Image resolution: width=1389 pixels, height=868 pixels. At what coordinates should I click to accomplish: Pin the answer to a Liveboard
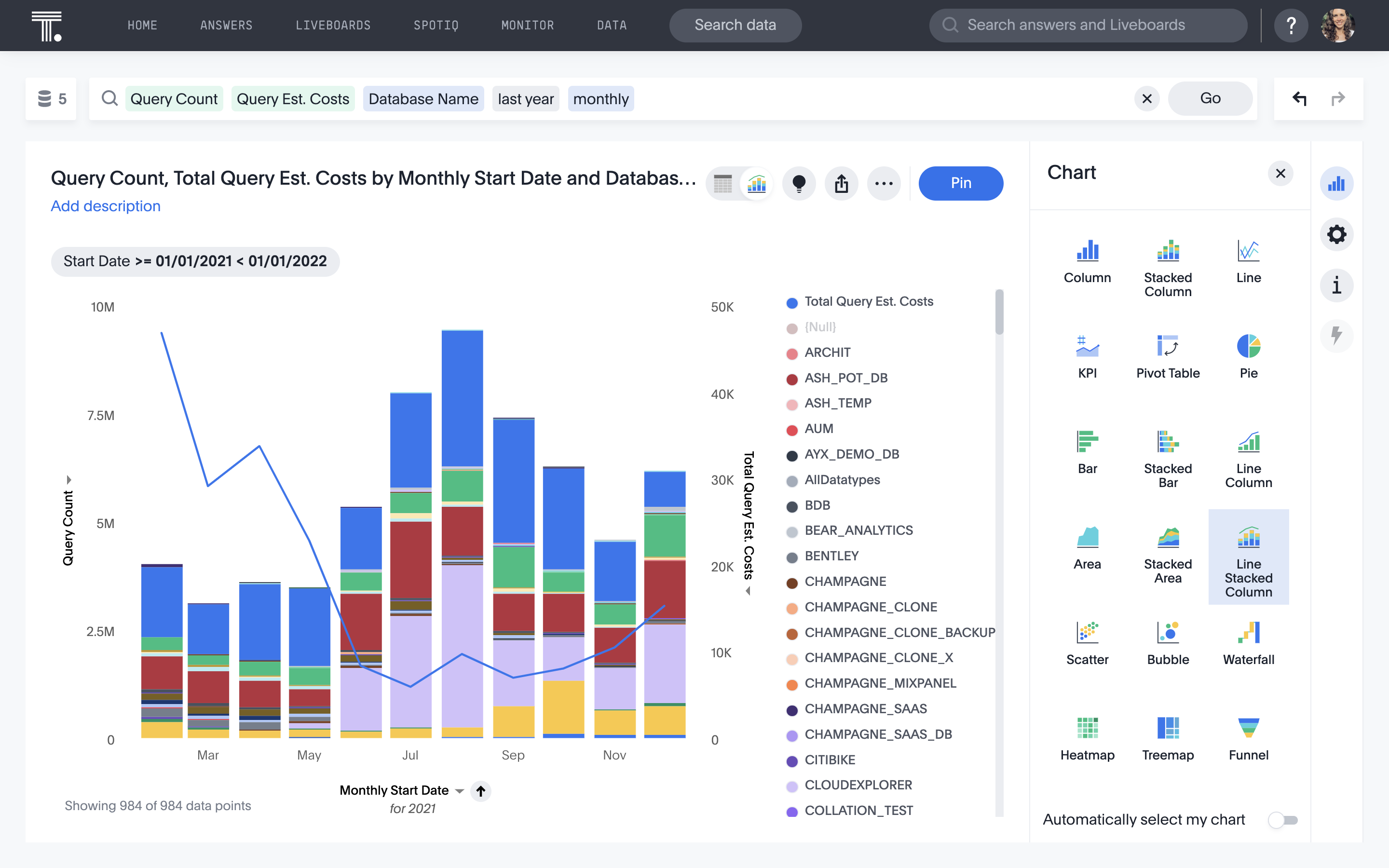tap(960, 183)
